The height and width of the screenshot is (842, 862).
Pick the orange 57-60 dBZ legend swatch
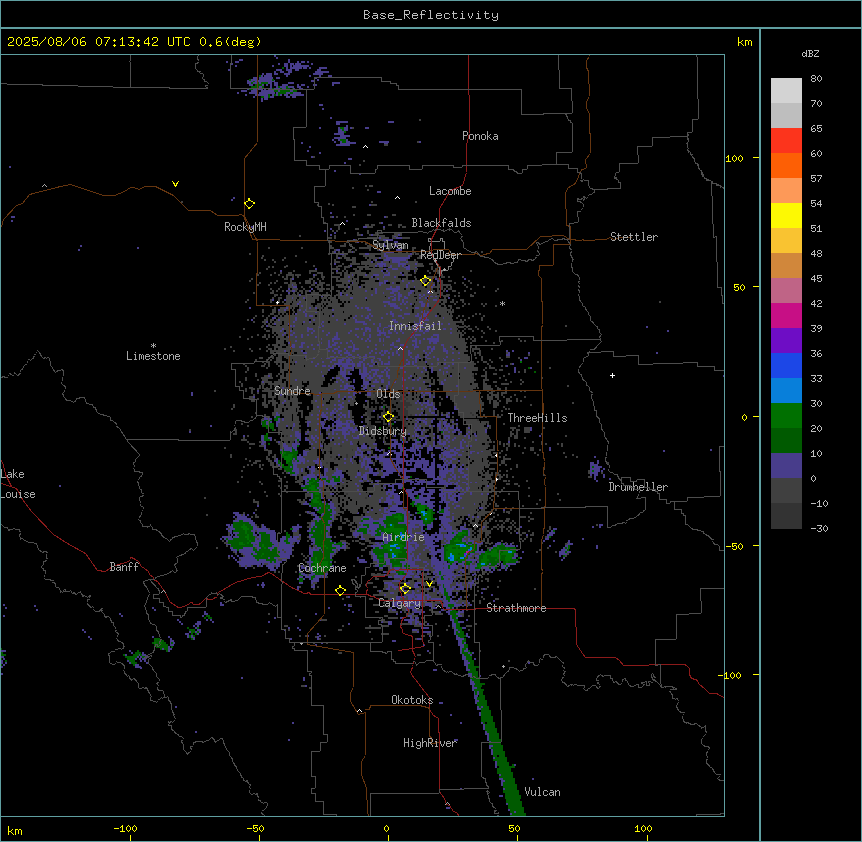point(786,165)
